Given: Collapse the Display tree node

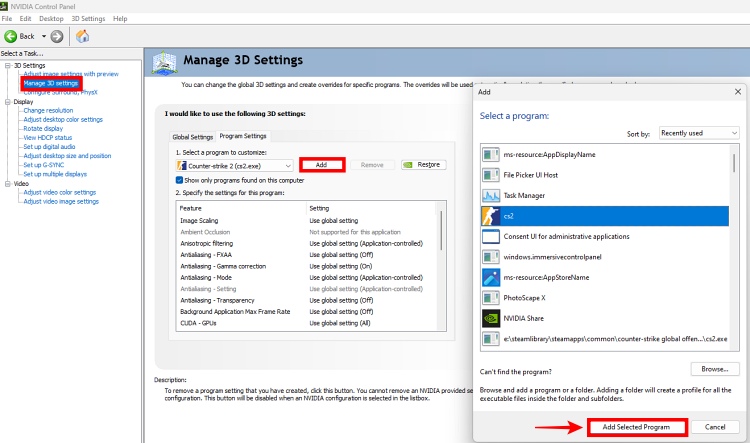Looking at the screenshot, I should point(6,101).
